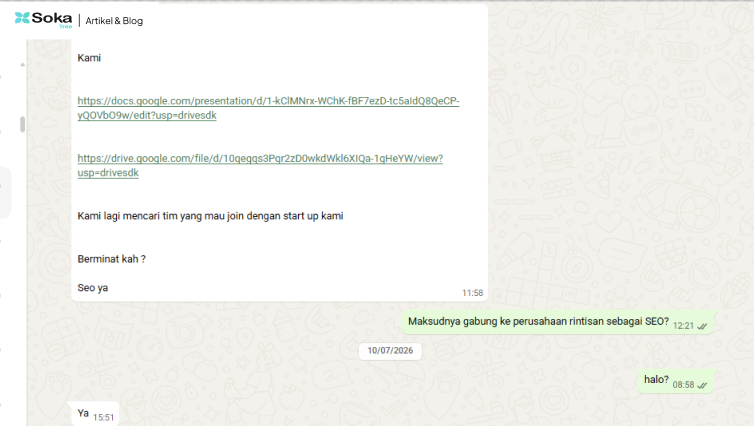The height and width of the screenshot is (426, 754).
Task: Click the 08:58 message timestamp
Action: tap(683, 385)
